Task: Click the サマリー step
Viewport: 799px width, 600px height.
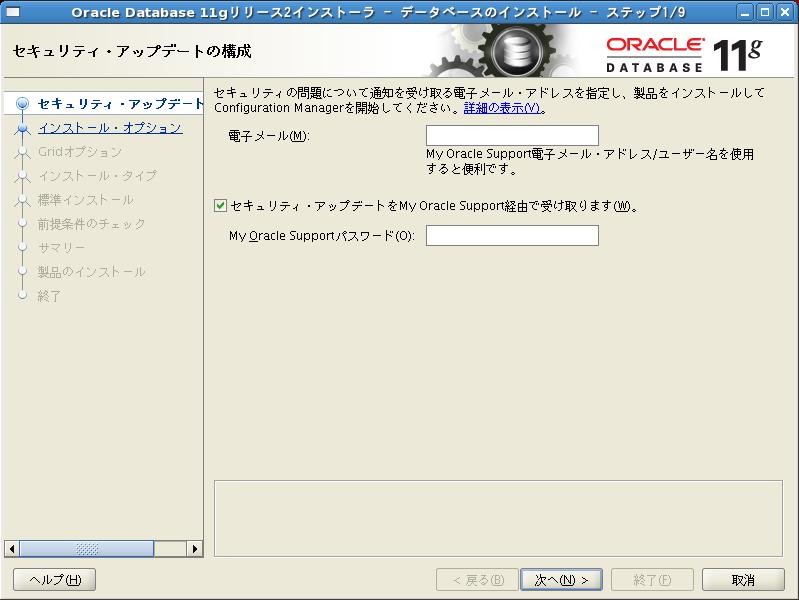Action: pyautogui.click(x=61, y=247)
